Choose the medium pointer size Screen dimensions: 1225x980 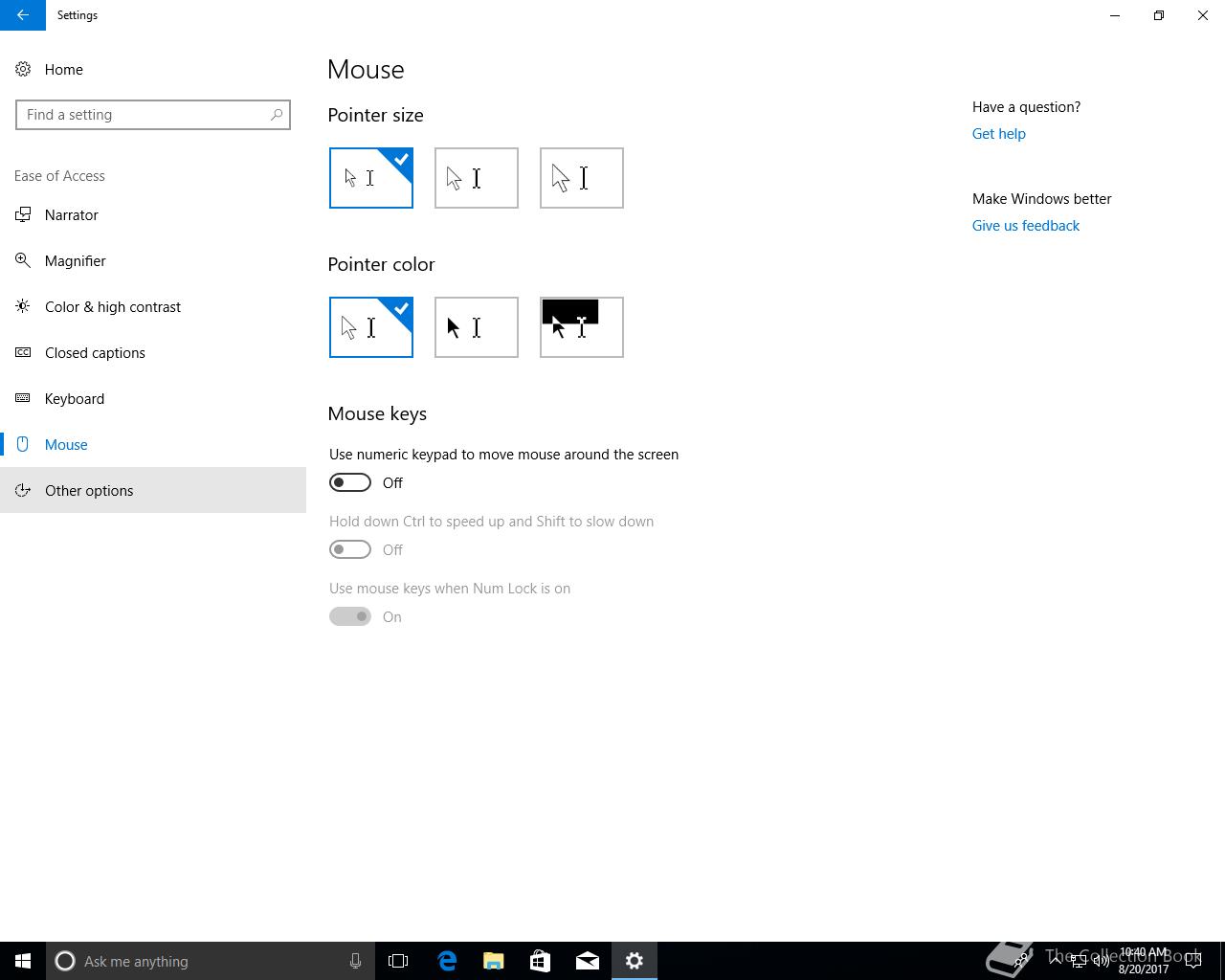coord(477,178)
